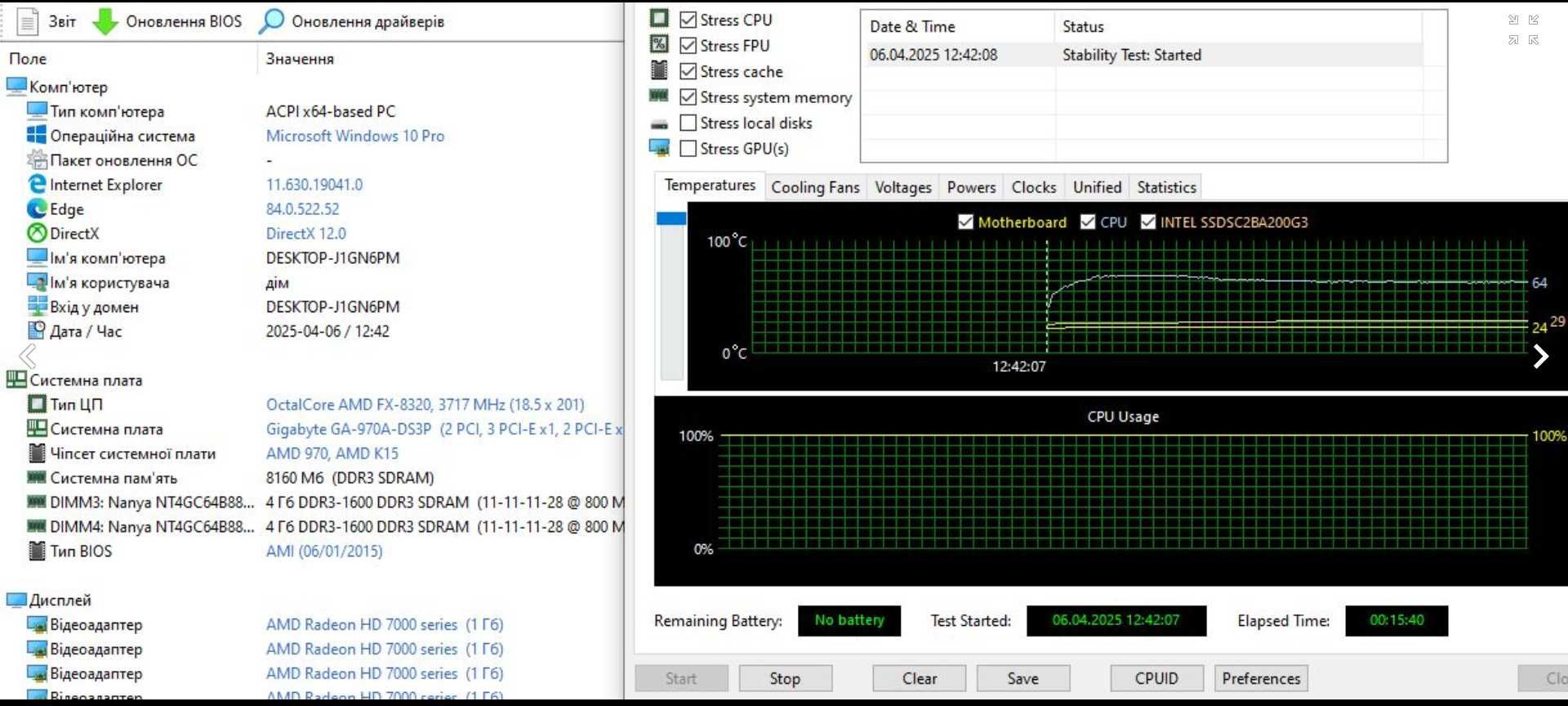Click the Stress CPU chip icon
This screenshot has height=706, width=1568.
tap(659, 18)
